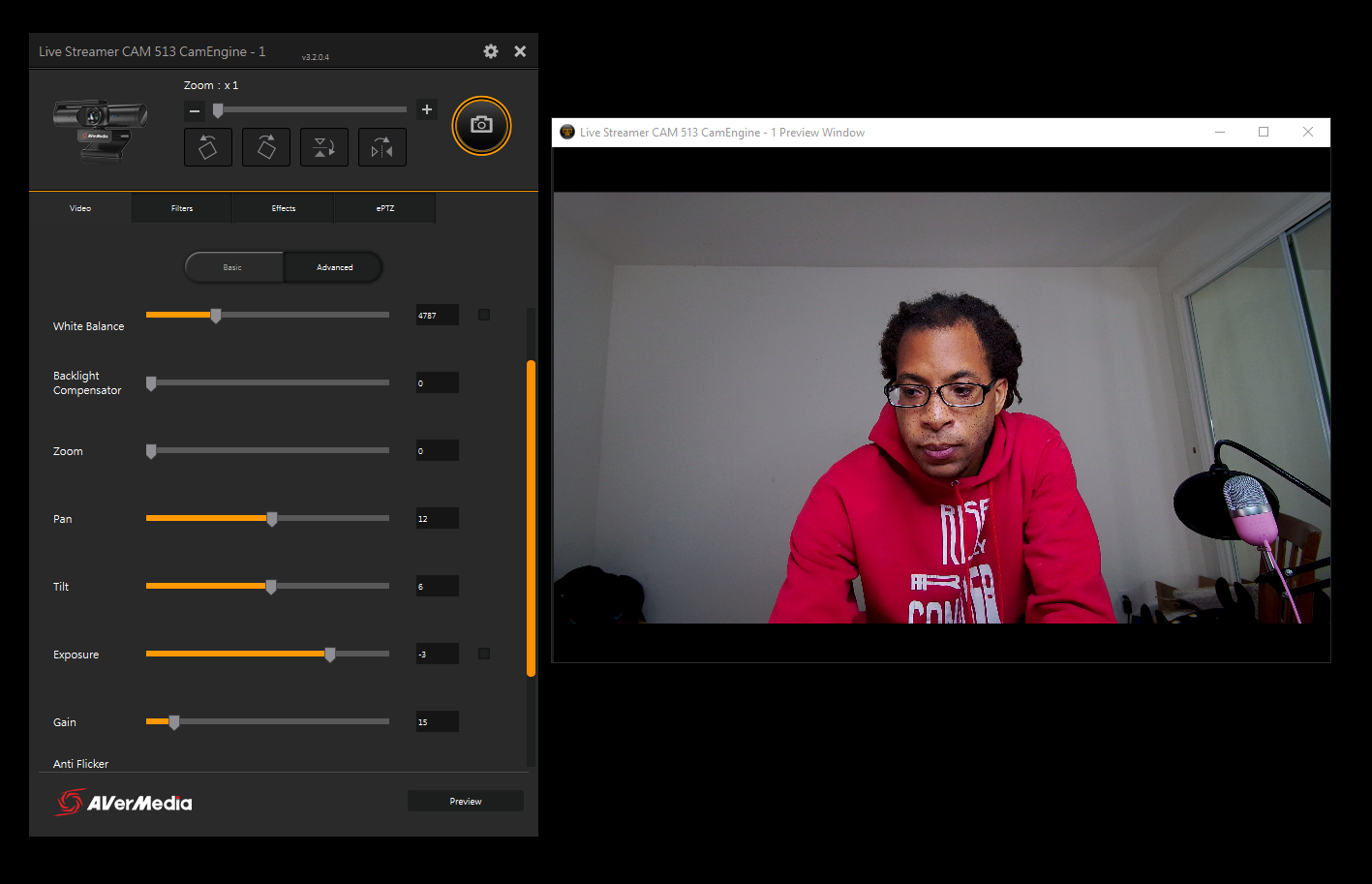Close the Preview Window
The image size is (1372, 884).
tap(1308, 132)
